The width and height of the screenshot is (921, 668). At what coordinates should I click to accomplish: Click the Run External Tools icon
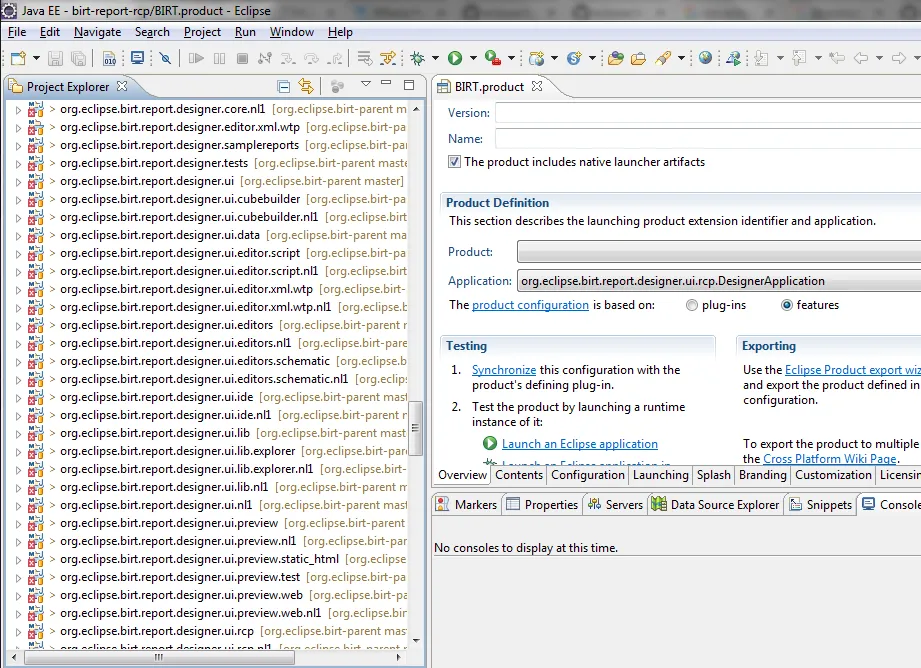[493, 58]
